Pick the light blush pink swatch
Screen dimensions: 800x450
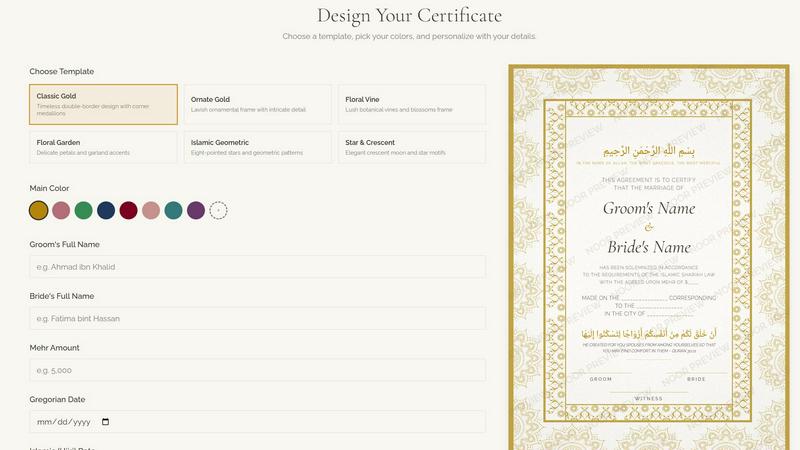pyautogui.click(x=151, y=210)
